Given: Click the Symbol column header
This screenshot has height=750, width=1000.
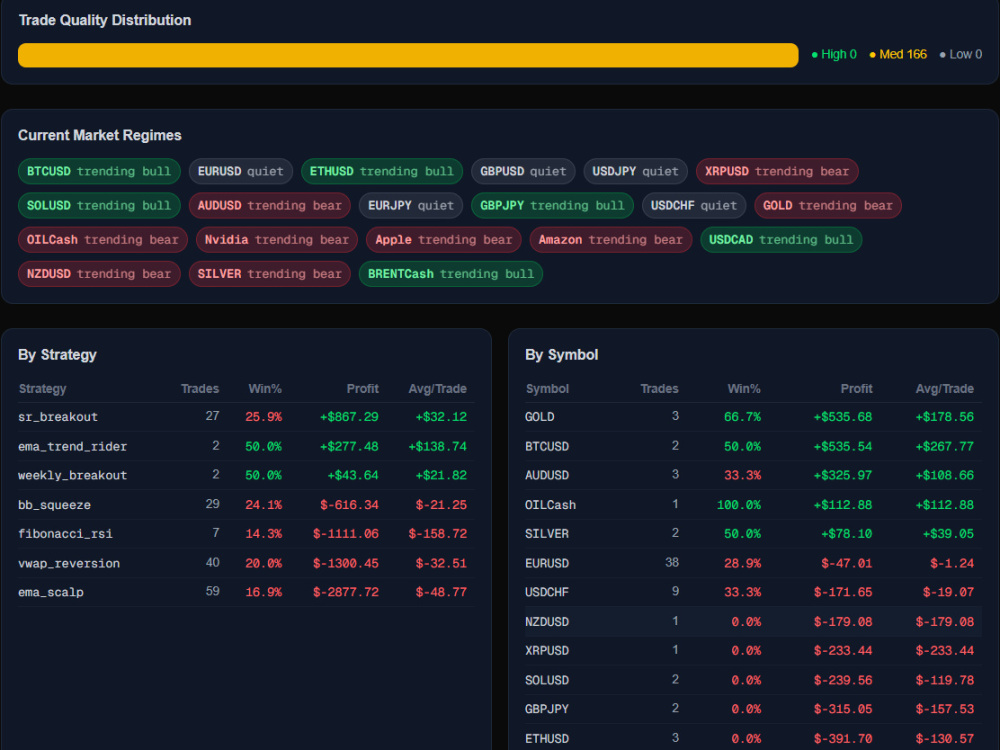Looking at the screenshot, I should pos(547,388).
